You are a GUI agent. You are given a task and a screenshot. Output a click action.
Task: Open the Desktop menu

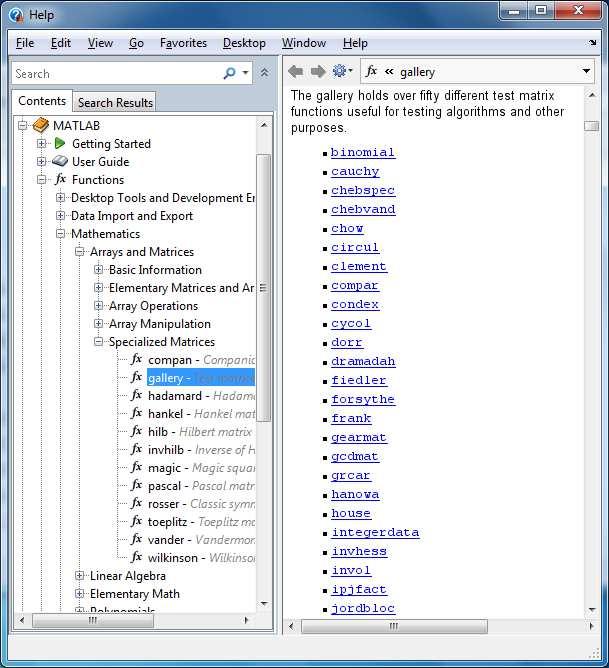tap(244, 43)
